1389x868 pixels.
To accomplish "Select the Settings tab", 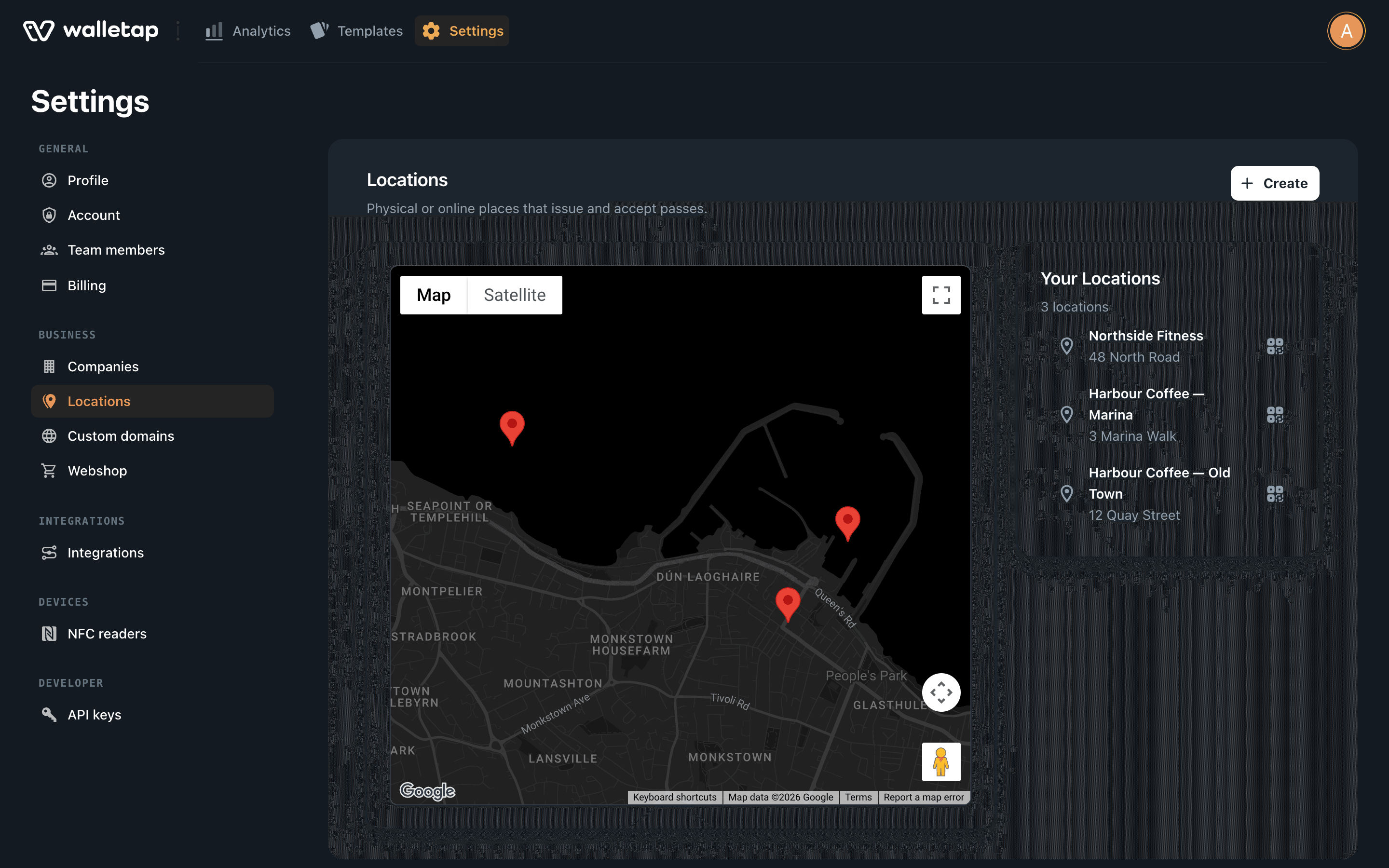I will tap(462, 31).
